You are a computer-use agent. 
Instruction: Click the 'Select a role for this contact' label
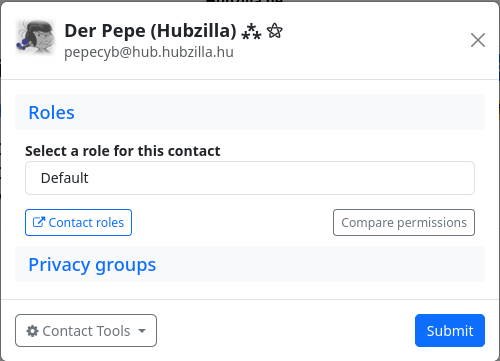point(123,151)
